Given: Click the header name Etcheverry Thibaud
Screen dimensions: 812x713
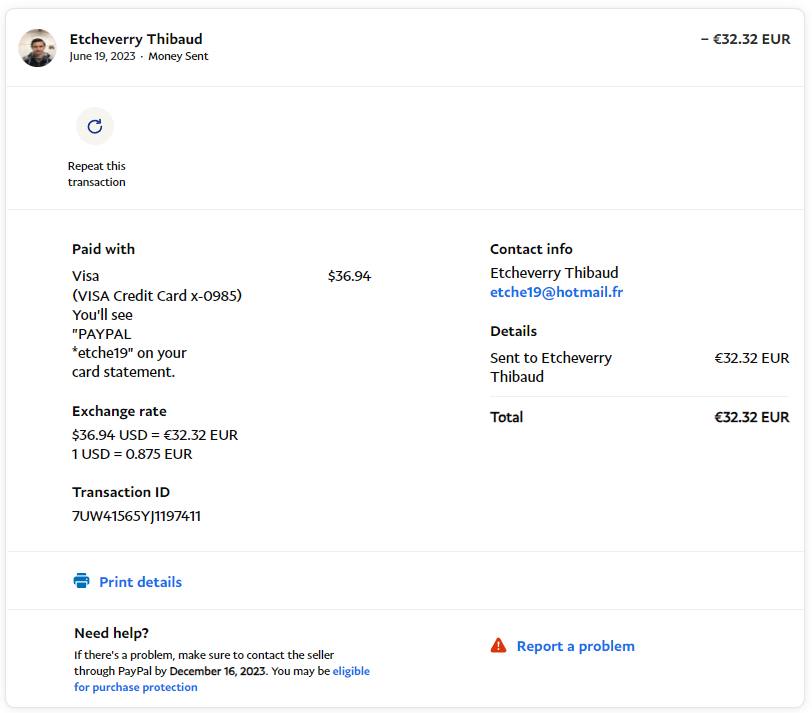Looking at the screenshot, I should point(136,39).
